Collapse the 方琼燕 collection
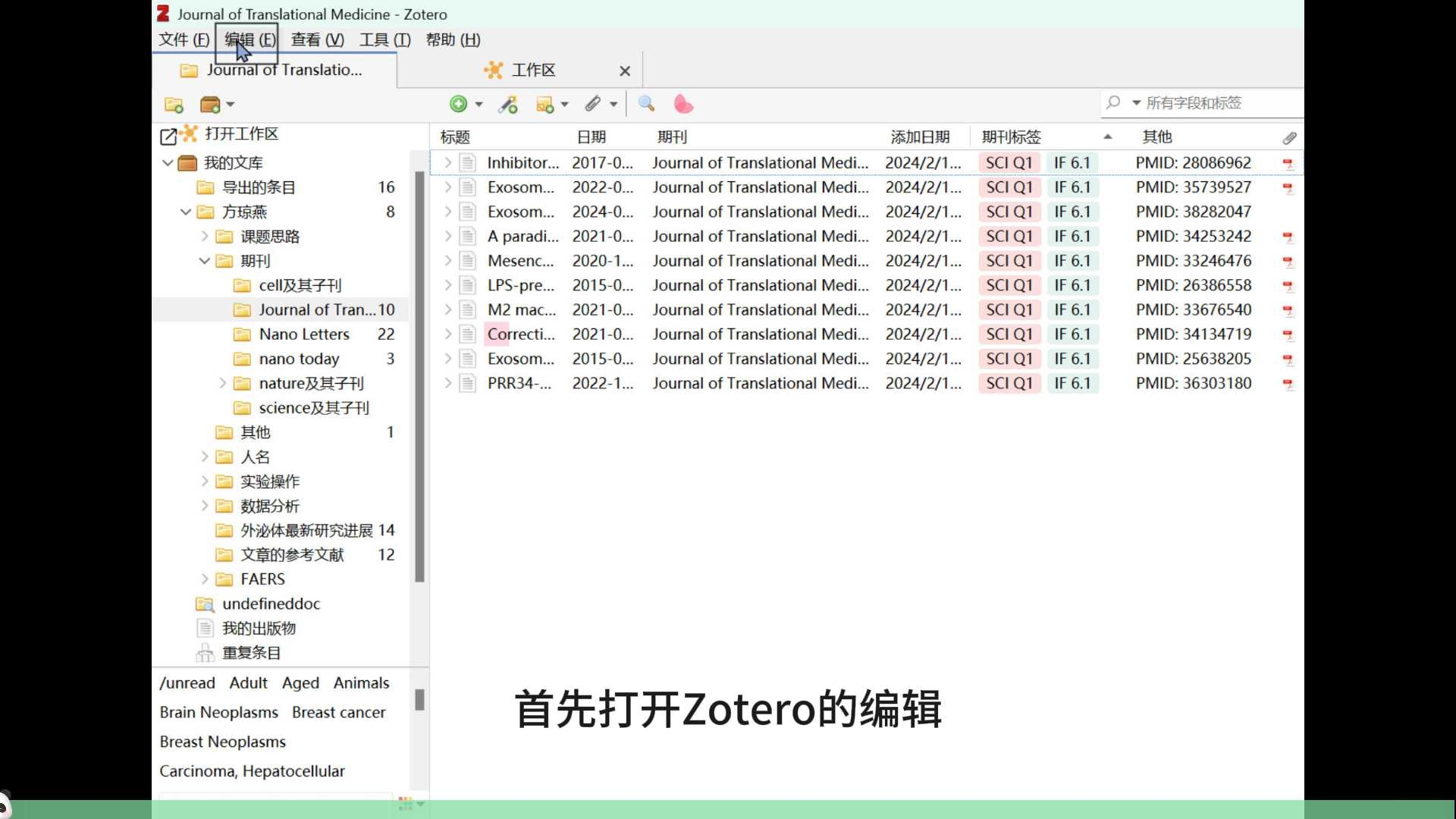 [x=186, y=212]
